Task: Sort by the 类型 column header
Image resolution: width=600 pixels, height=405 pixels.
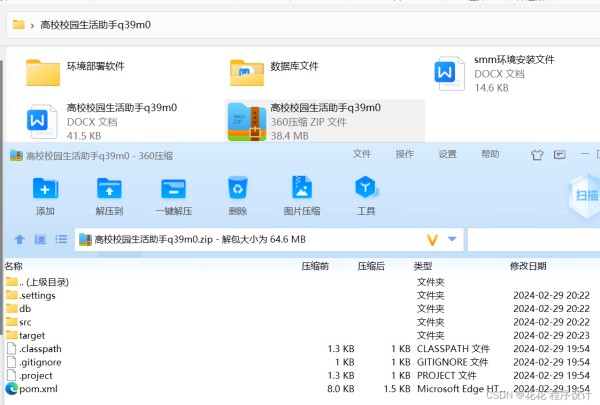Action: pos(423,266)
